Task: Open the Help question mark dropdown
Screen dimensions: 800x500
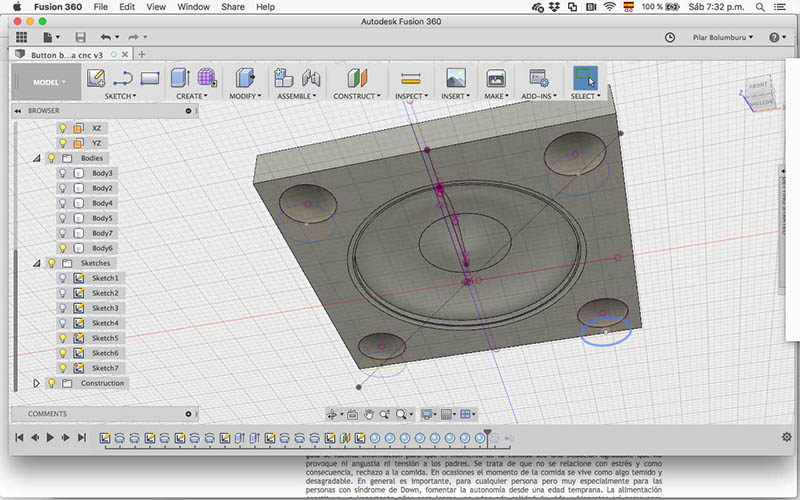Action: (777, 37)
